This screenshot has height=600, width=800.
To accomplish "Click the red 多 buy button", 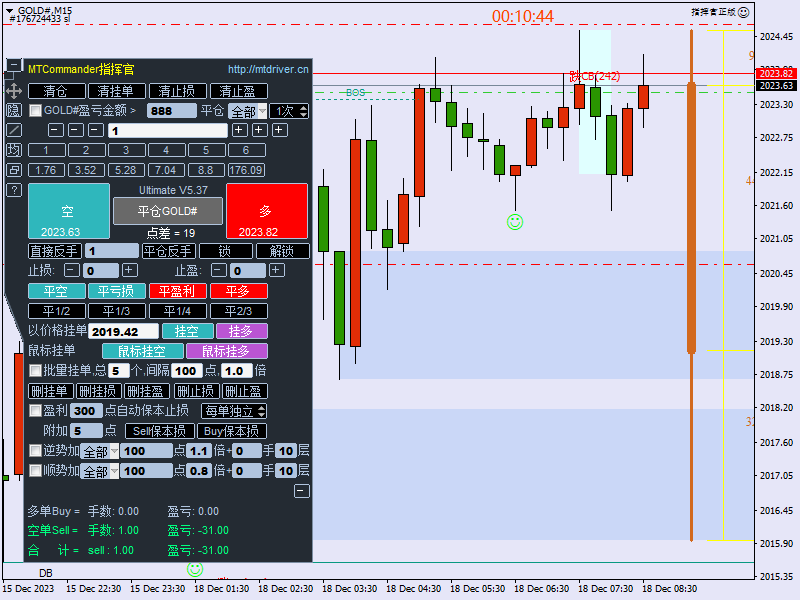I will (x=267, y=211).
